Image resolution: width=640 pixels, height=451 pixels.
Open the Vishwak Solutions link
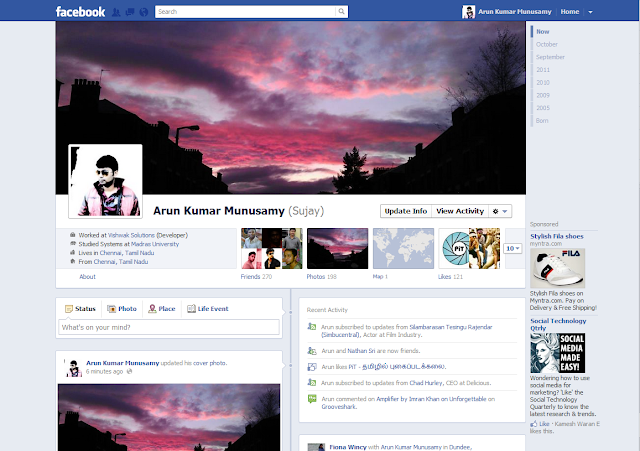(131, 235)
